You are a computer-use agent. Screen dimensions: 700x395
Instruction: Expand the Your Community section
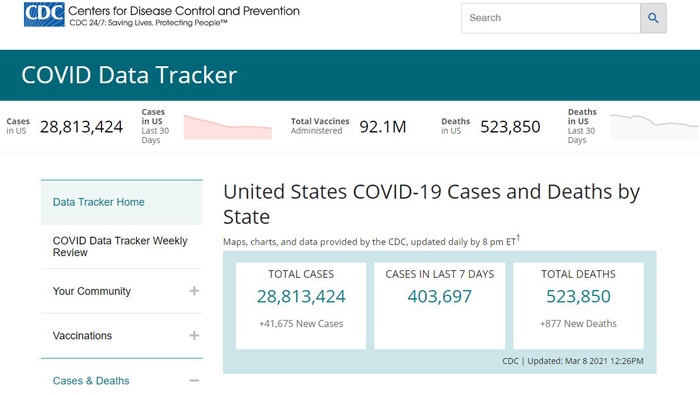click(x=194, y=291)
